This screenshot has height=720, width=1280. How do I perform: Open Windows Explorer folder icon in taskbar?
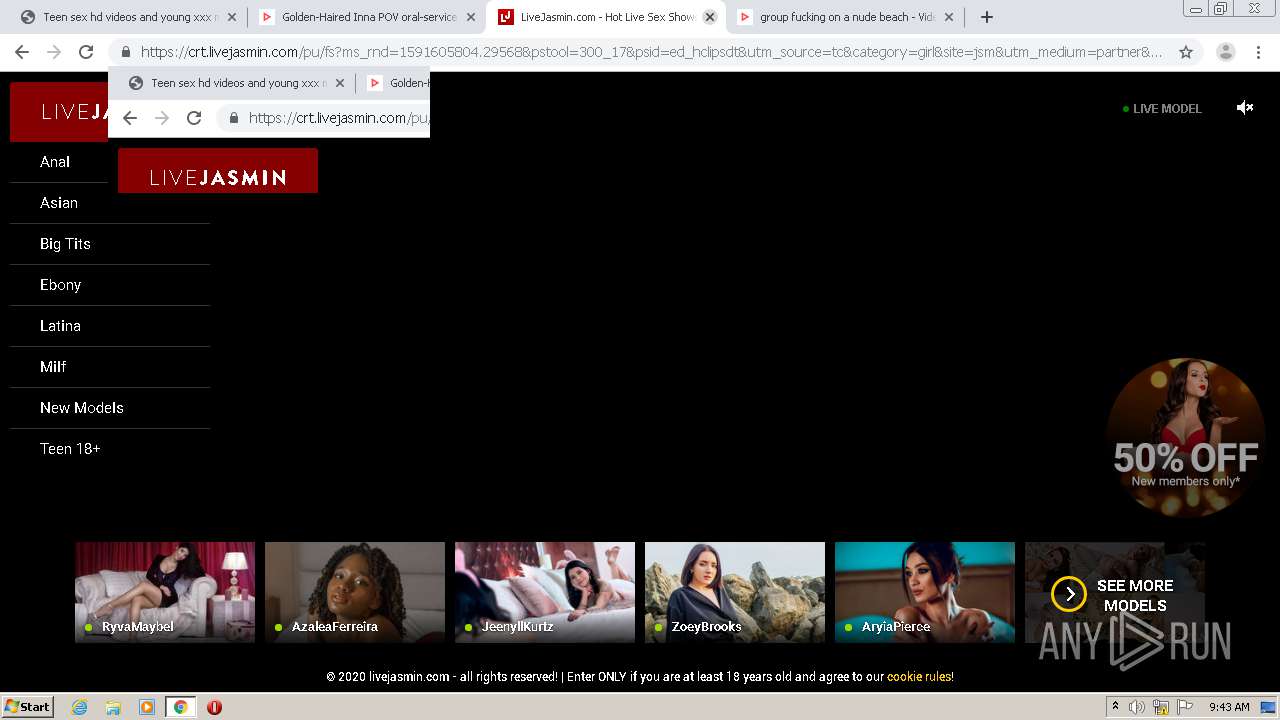coord(113,707)
